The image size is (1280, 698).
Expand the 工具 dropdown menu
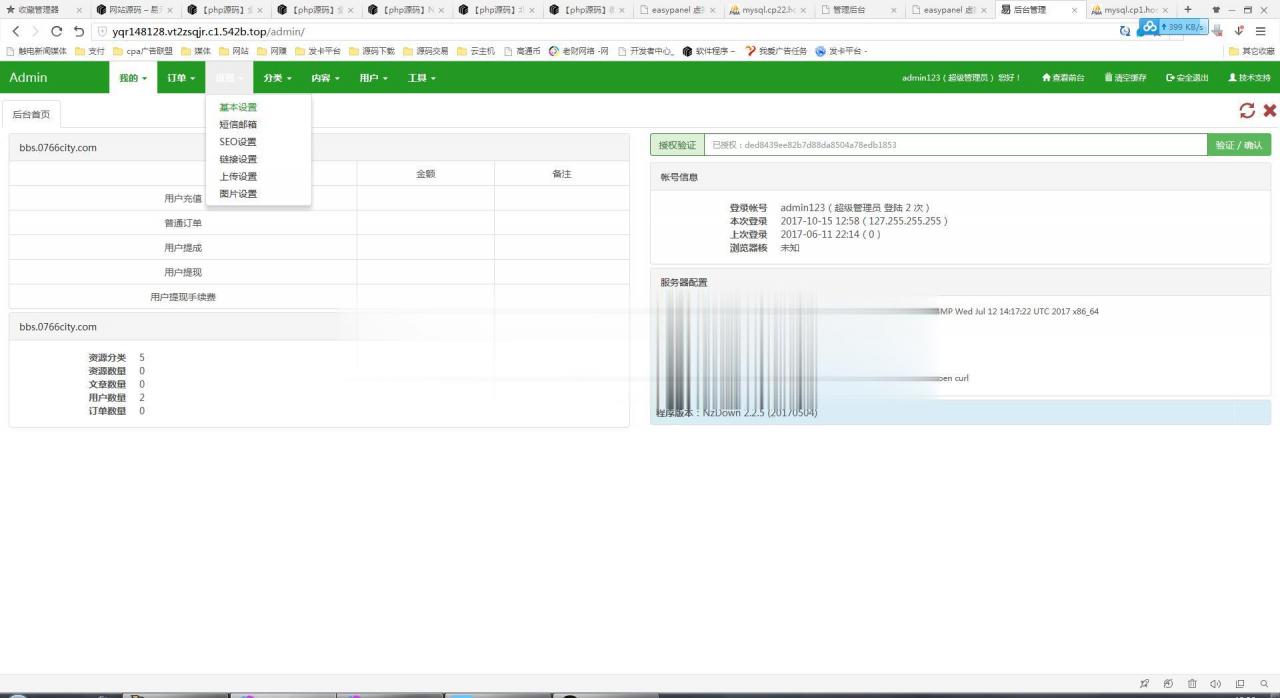point(421,77)
